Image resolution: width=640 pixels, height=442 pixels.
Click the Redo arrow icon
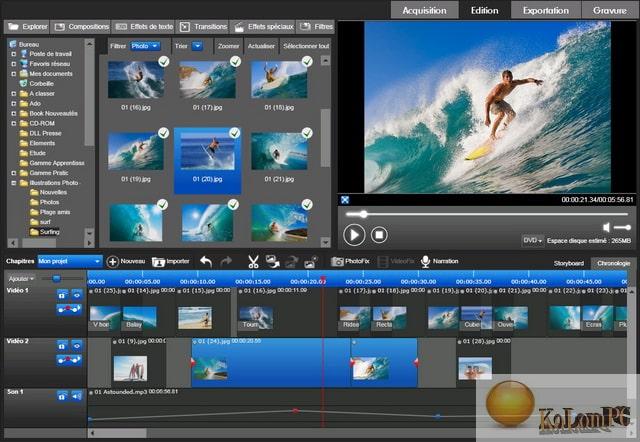tap(226, 262)
